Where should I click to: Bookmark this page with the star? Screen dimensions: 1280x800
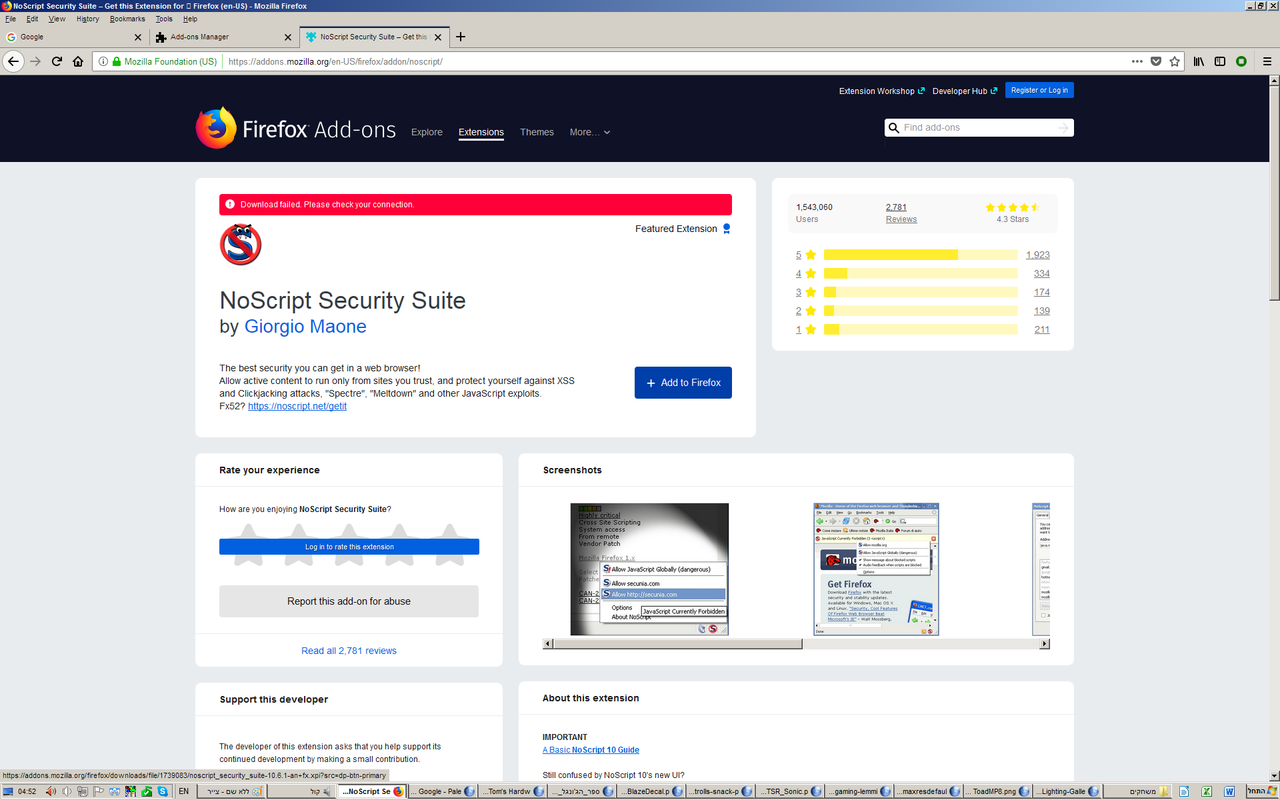click(1175, 61)
